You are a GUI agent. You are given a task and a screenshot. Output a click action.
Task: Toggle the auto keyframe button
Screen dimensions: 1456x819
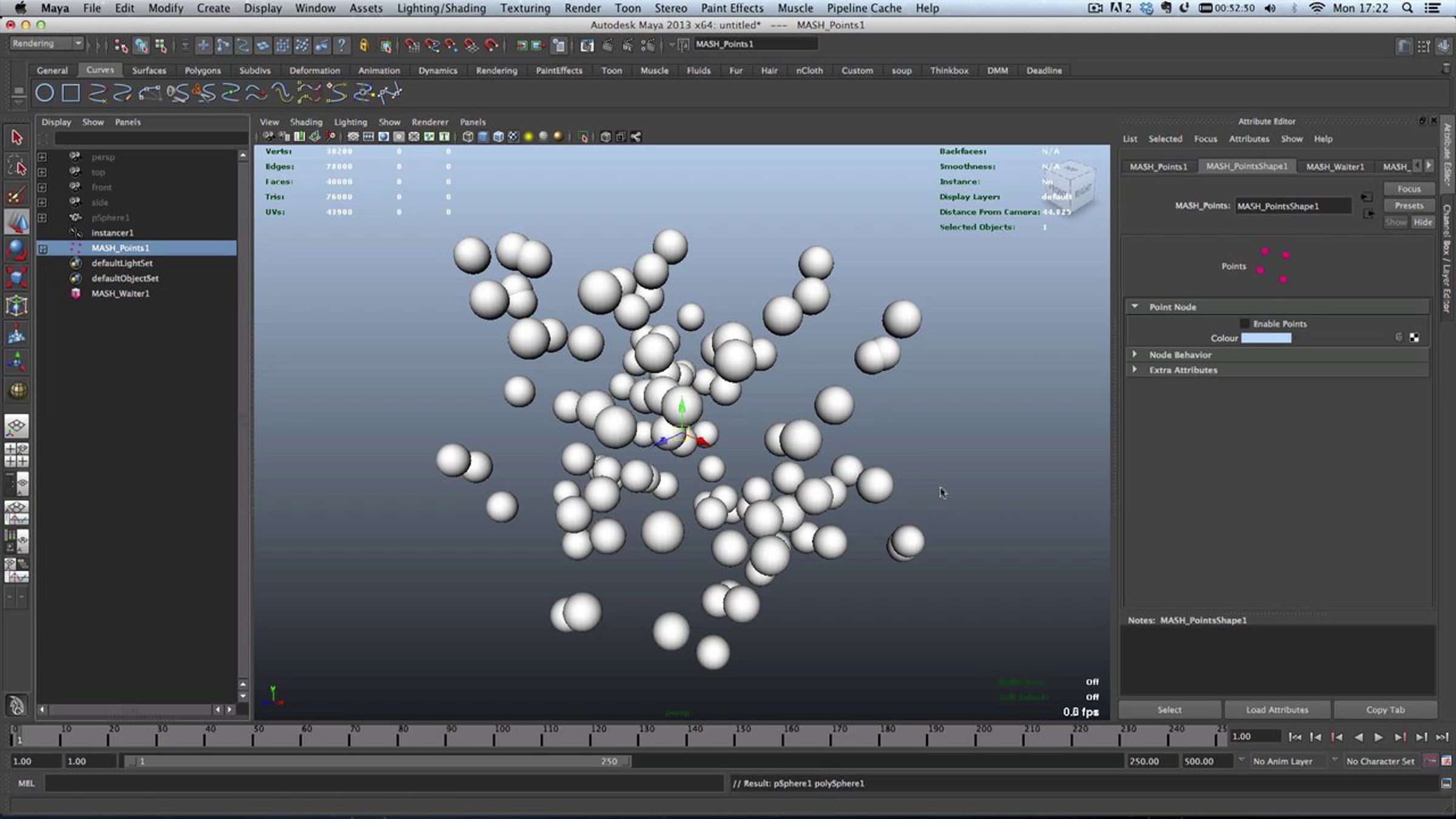point(1431,761)
